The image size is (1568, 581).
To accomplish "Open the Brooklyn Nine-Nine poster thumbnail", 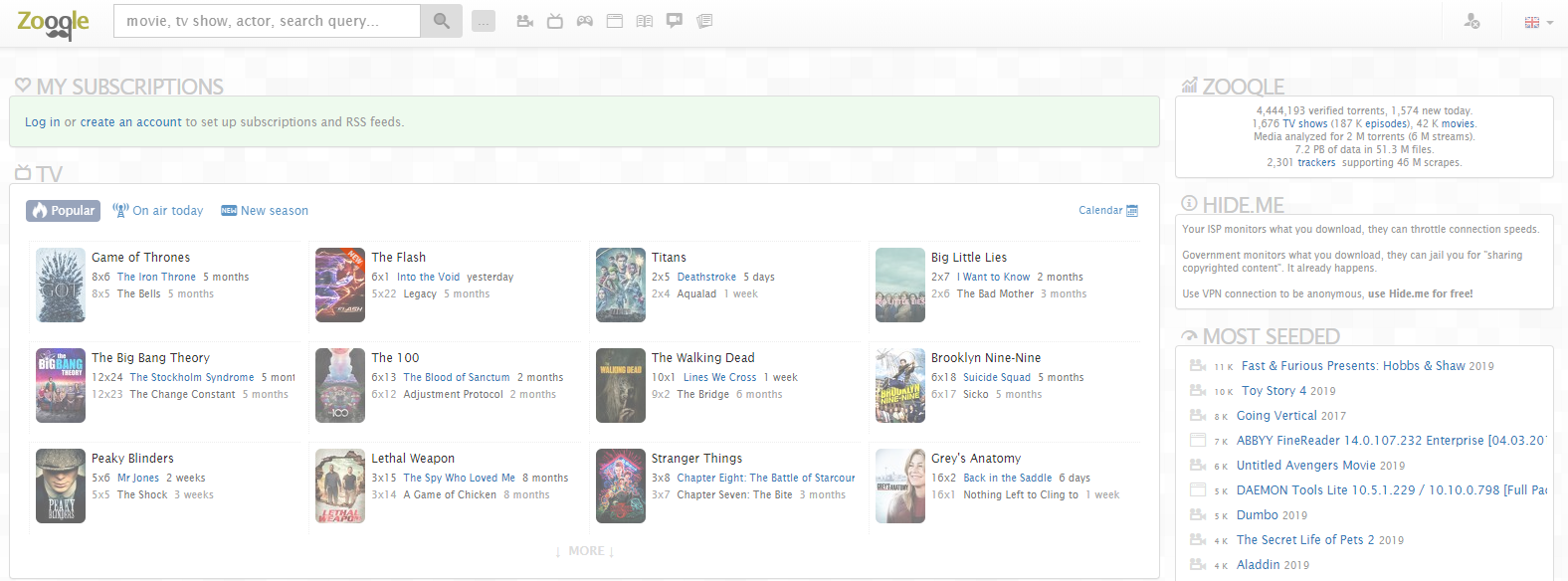I will 900,386.
